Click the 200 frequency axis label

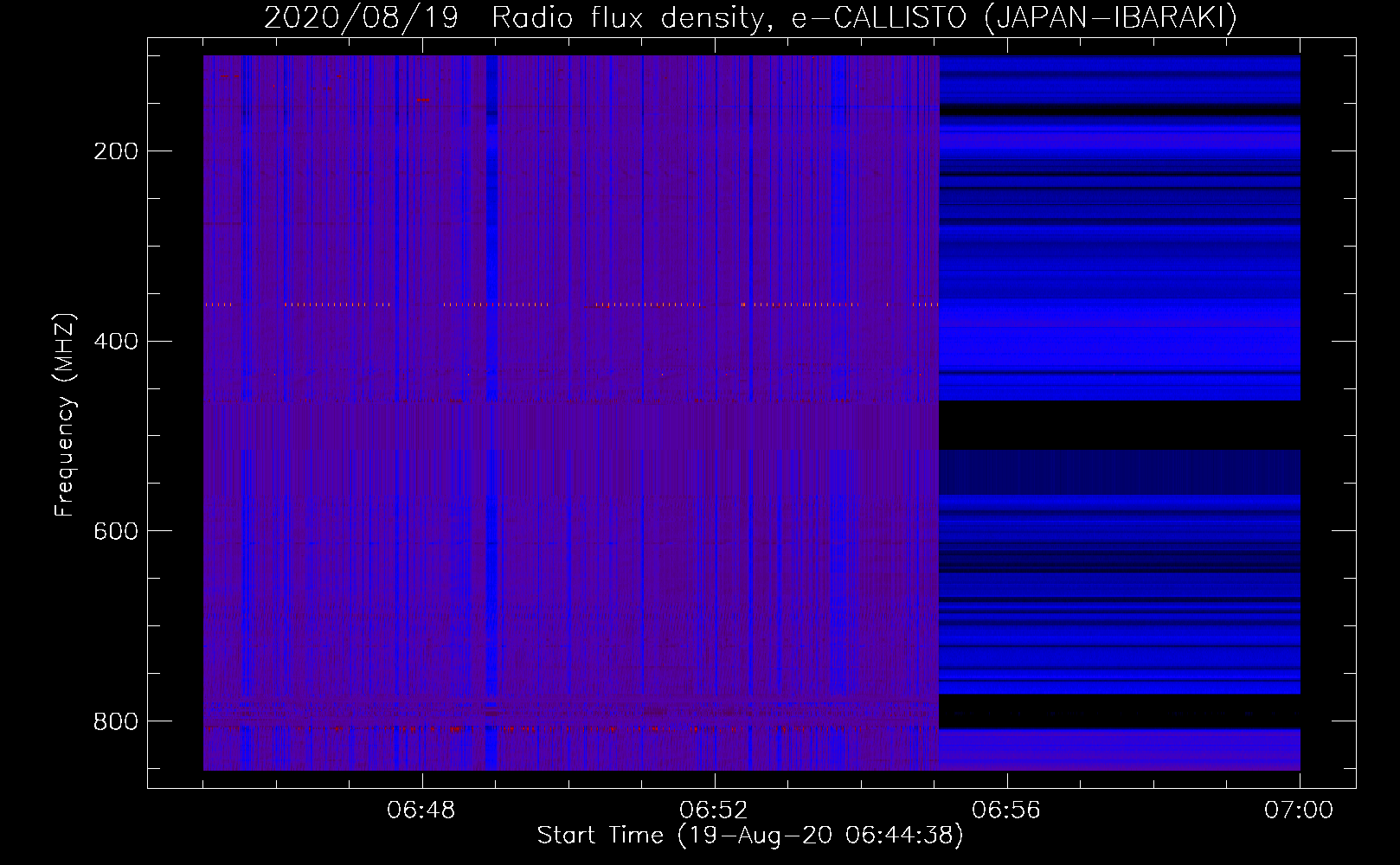pyautogui.click(x=116, y=151)
